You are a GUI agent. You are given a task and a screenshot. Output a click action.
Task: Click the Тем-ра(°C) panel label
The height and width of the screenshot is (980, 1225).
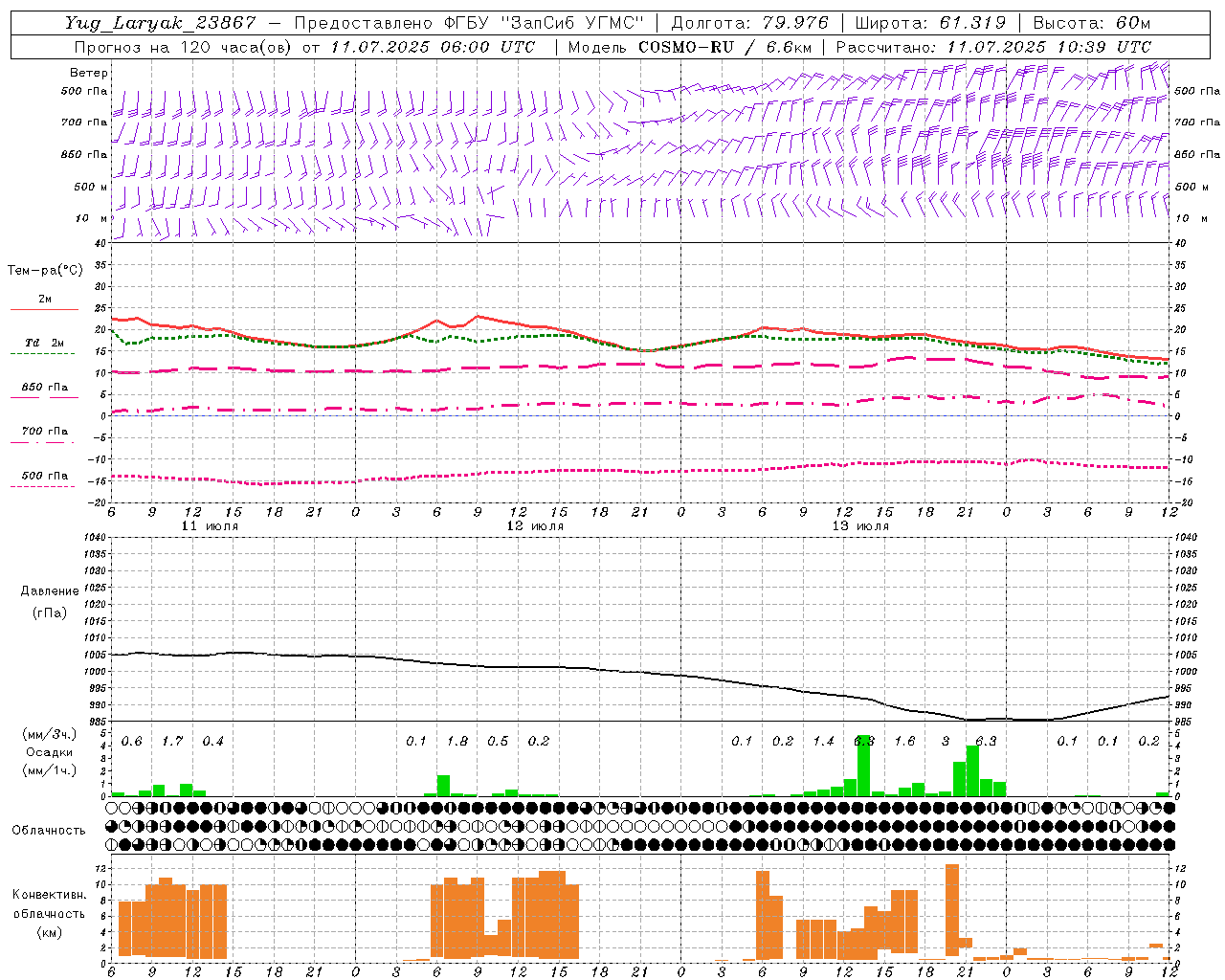pos(45,271)
